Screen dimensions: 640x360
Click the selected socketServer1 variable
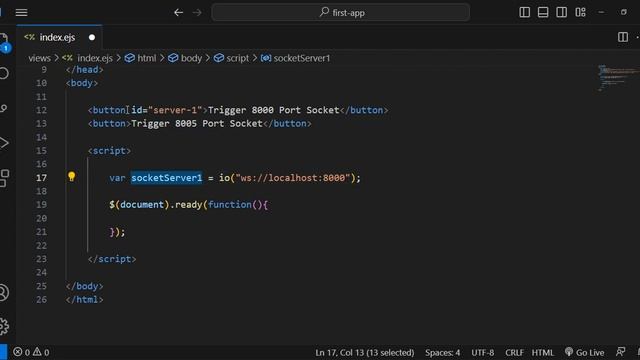(167, 178)
